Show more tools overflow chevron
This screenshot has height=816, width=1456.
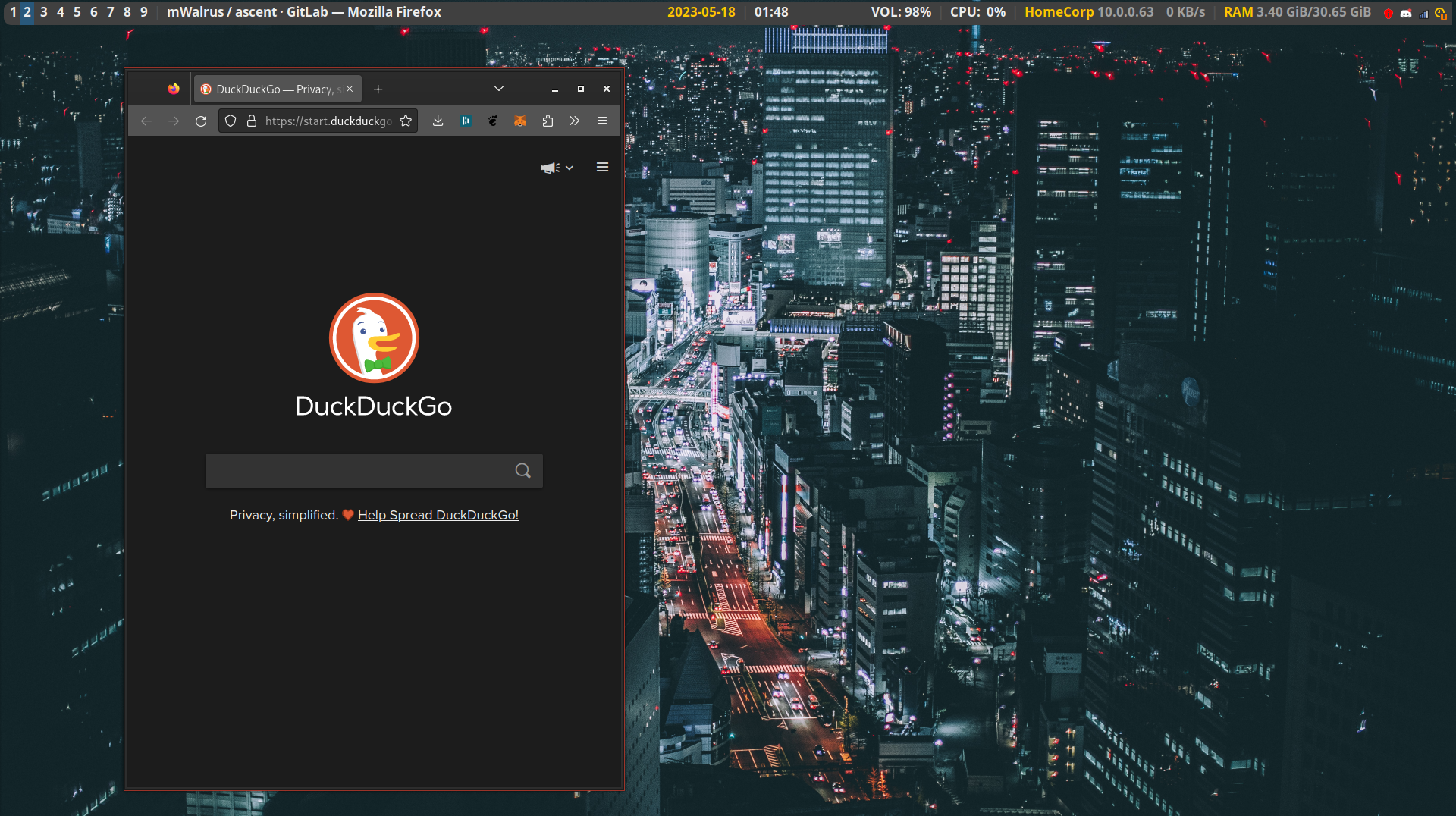pyautogui.click(x=575, y=121)
